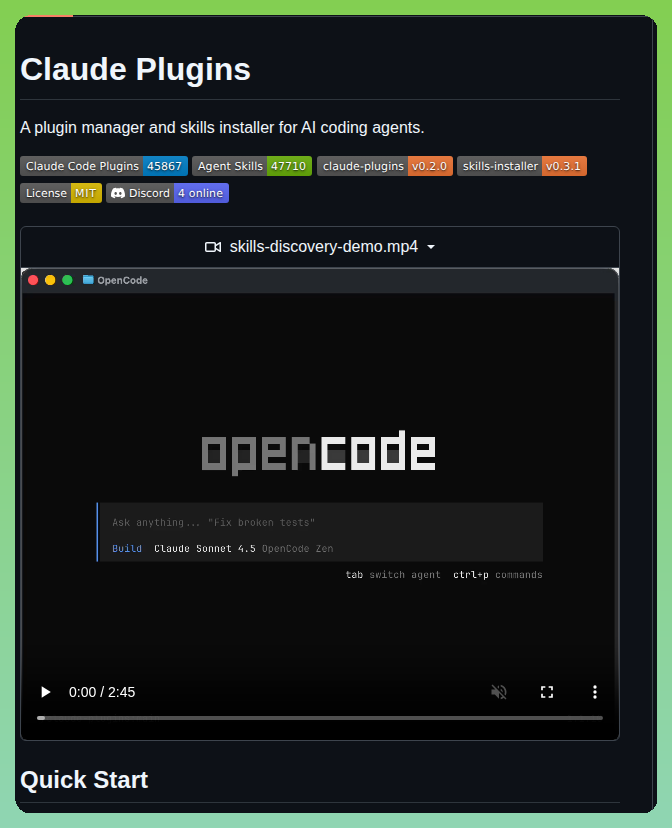Click the ctrl+p commands hint
The width and height of the screenshot is (672, 828).
click(497, 575)
